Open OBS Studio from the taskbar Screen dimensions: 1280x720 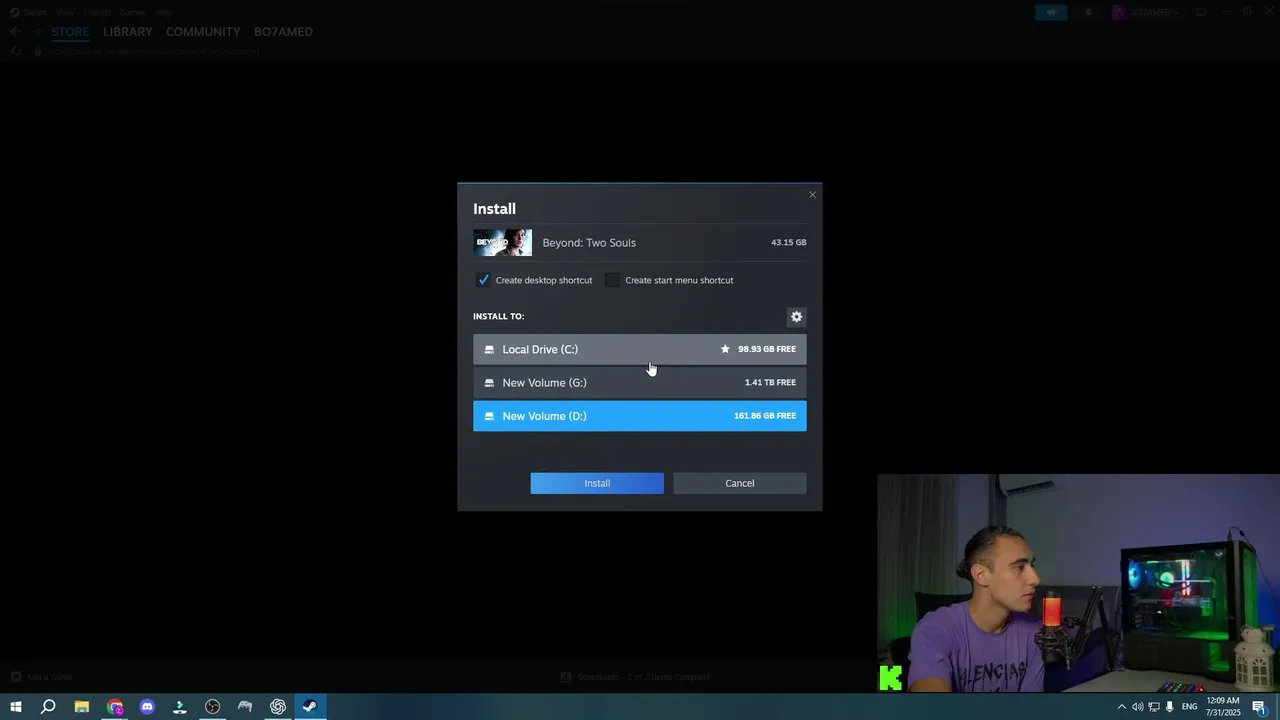[212, 707]
